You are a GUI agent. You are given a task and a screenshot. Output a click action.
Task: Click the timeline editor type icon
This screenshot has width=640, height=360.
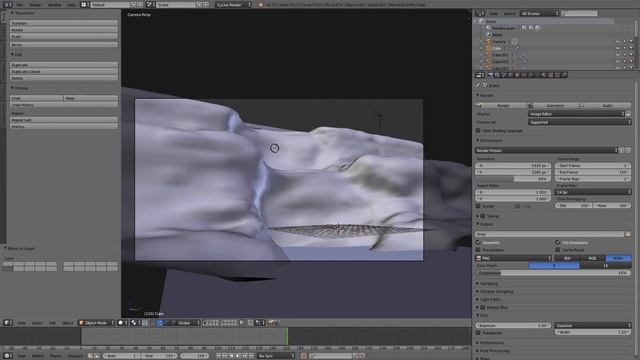point(8,356)
